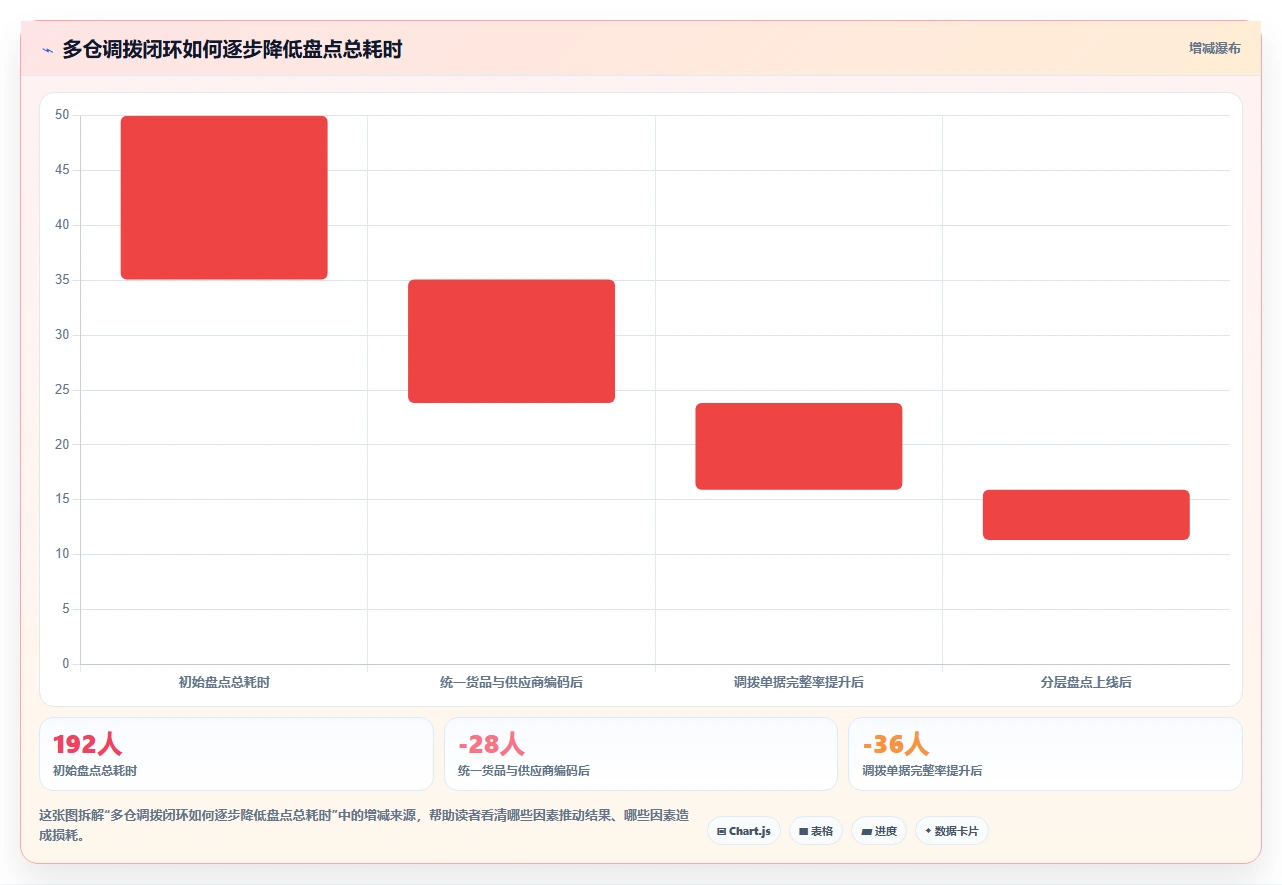The height and width of the screenshot is (885, 1282).
Task: Click x-axis label 统一货品与供应商编码后
Action: [511, 683]
